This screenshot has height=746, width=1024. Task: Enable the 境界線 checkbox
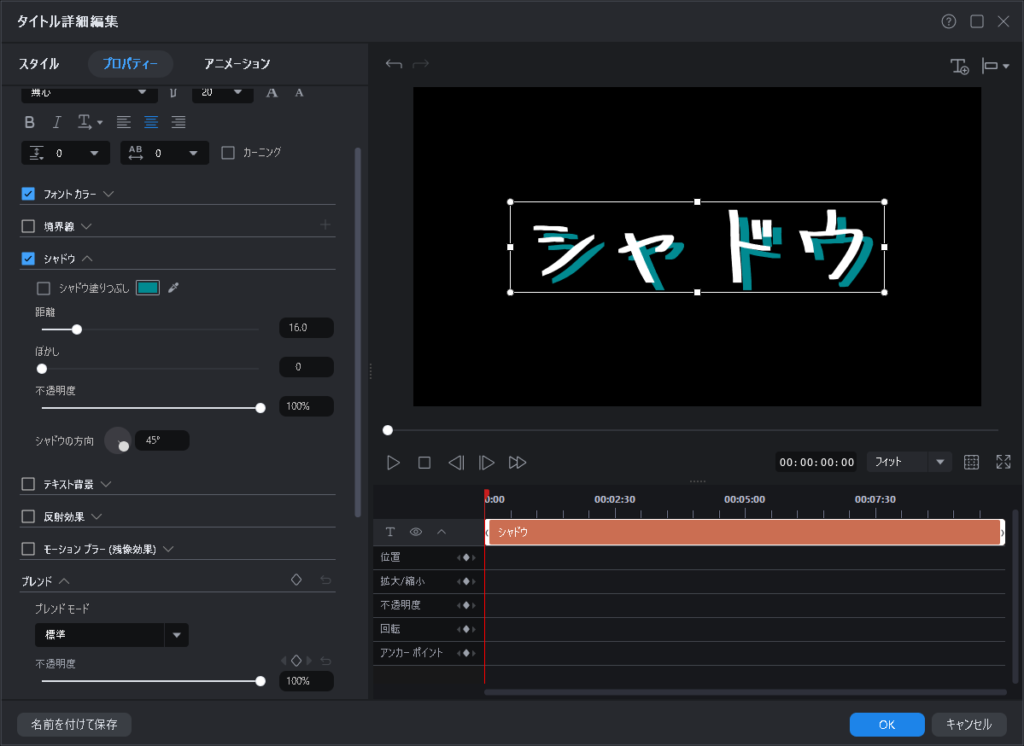(28, 226)
